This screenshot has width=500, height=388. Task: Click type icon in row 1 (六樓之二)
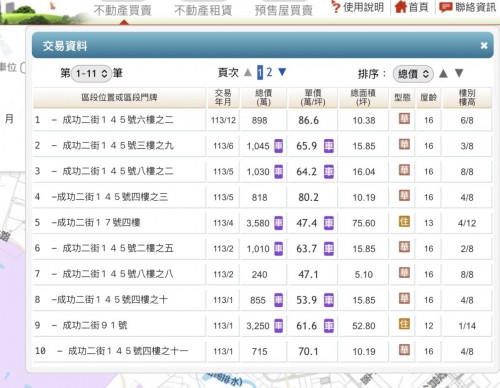click(x=404, y=119)
